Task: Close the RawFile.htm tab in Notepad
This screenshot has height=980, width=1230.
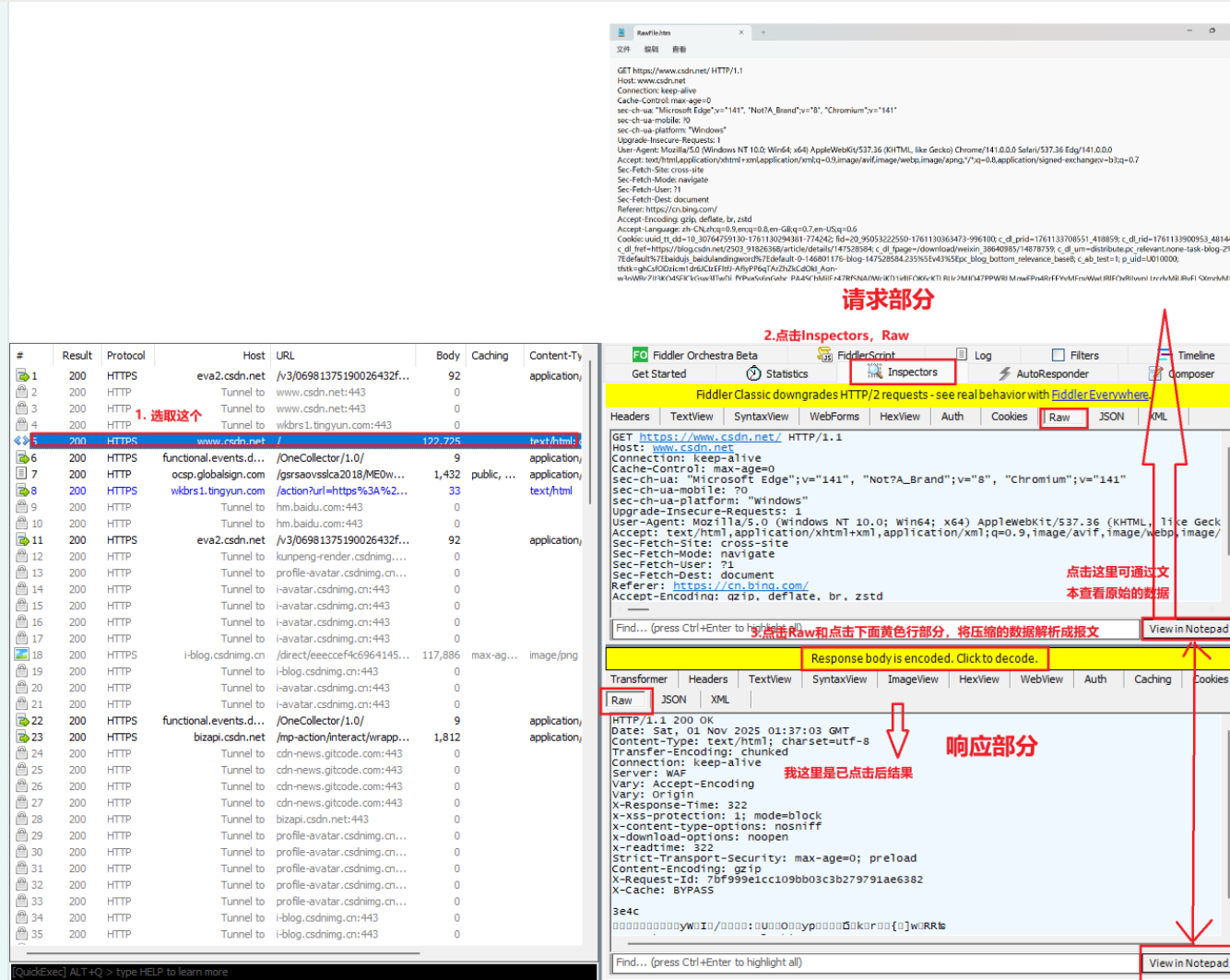Action: click(x=740, y=32)
